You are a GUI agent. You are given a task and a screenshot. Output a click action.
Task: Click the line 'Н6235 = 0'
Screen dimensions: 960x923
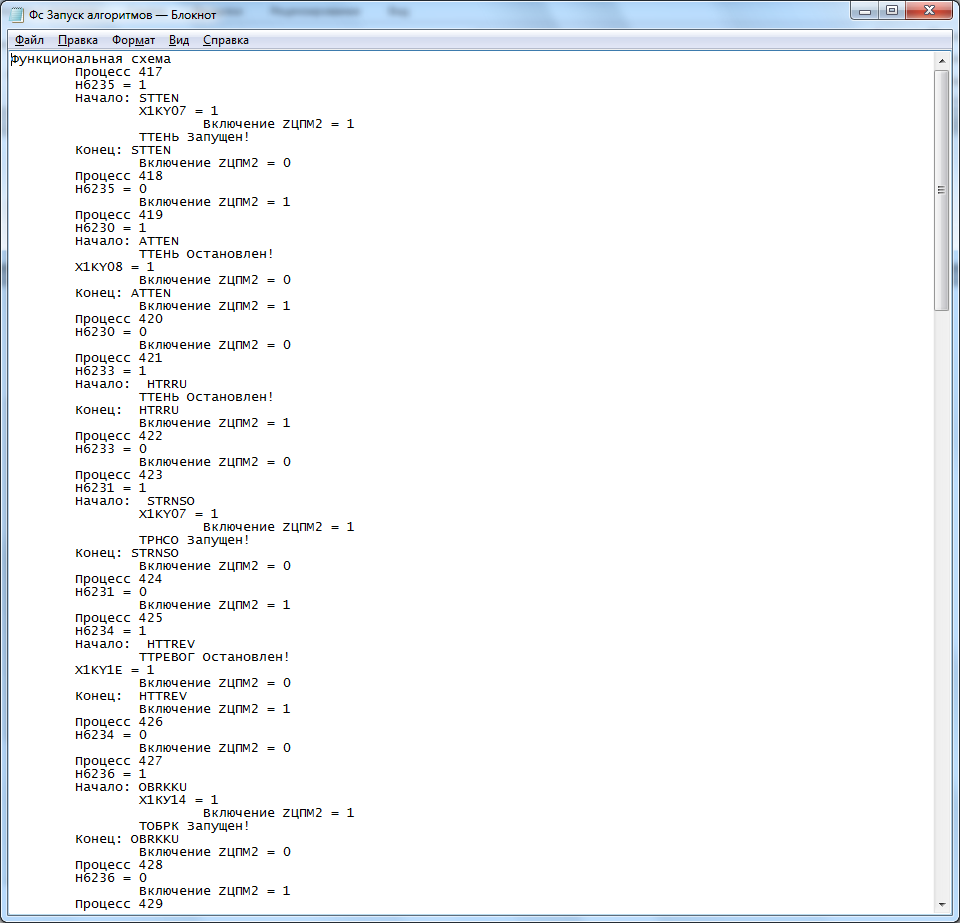(x=111, y=189)
